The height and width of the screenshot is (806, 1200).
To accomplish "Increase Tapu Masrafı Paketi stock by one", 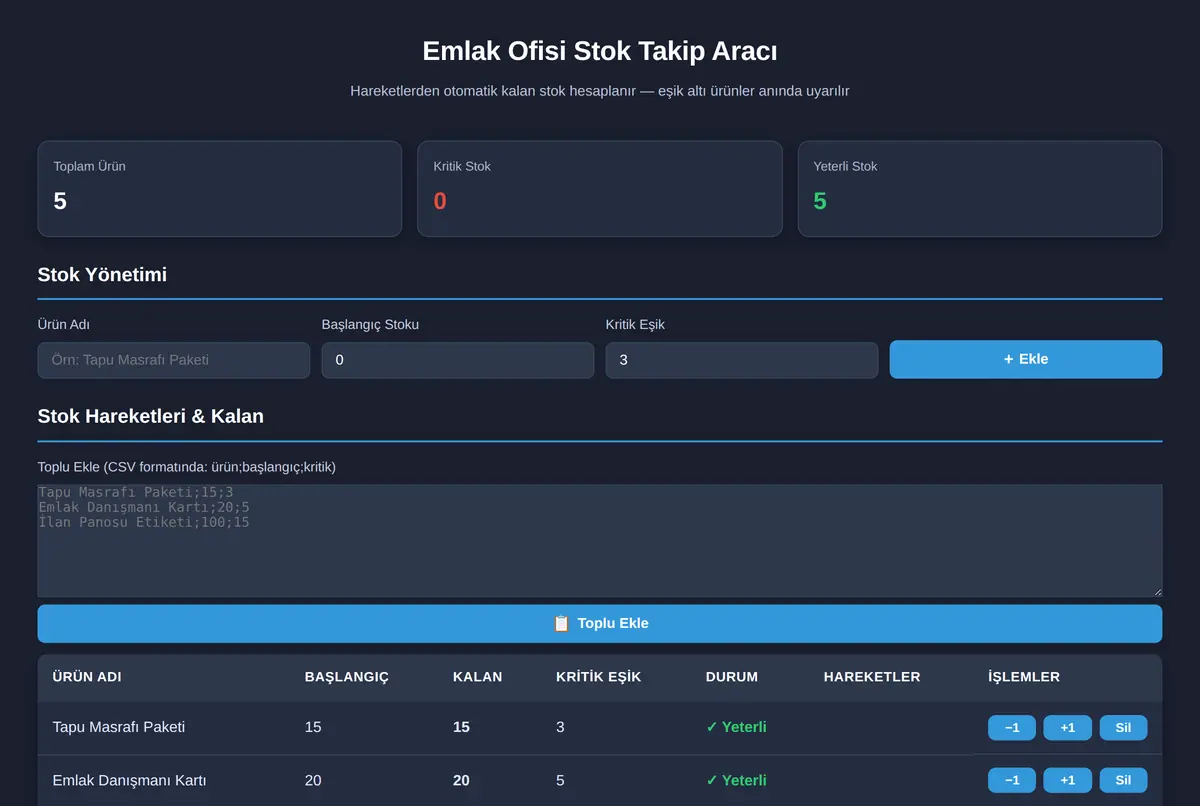I will click(x=1068, y=728).
